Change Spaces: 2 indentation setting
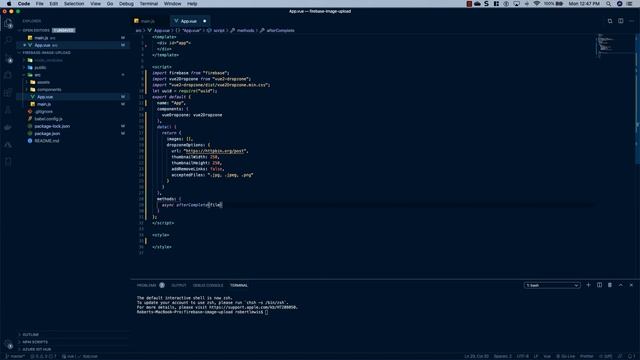 502,356
